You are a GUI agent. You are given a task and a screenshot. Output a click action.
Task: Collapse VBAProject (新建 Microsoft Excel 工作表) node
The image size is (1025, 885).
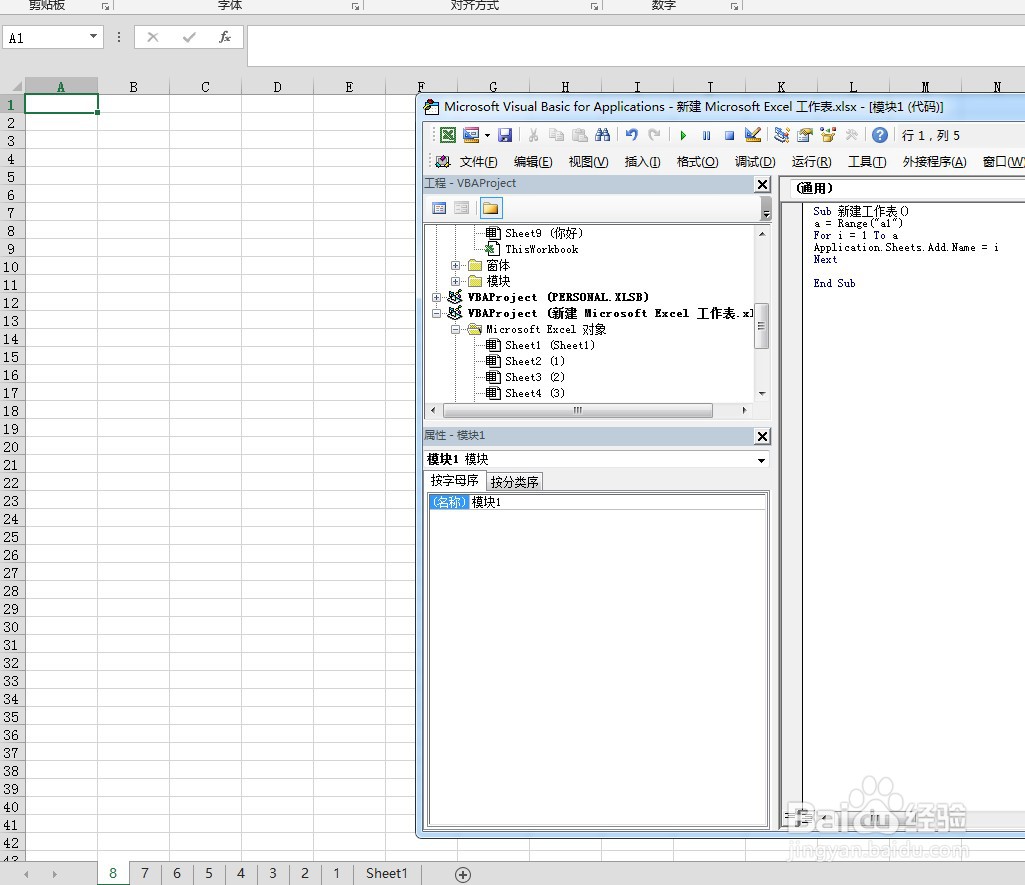click(437, 314)
